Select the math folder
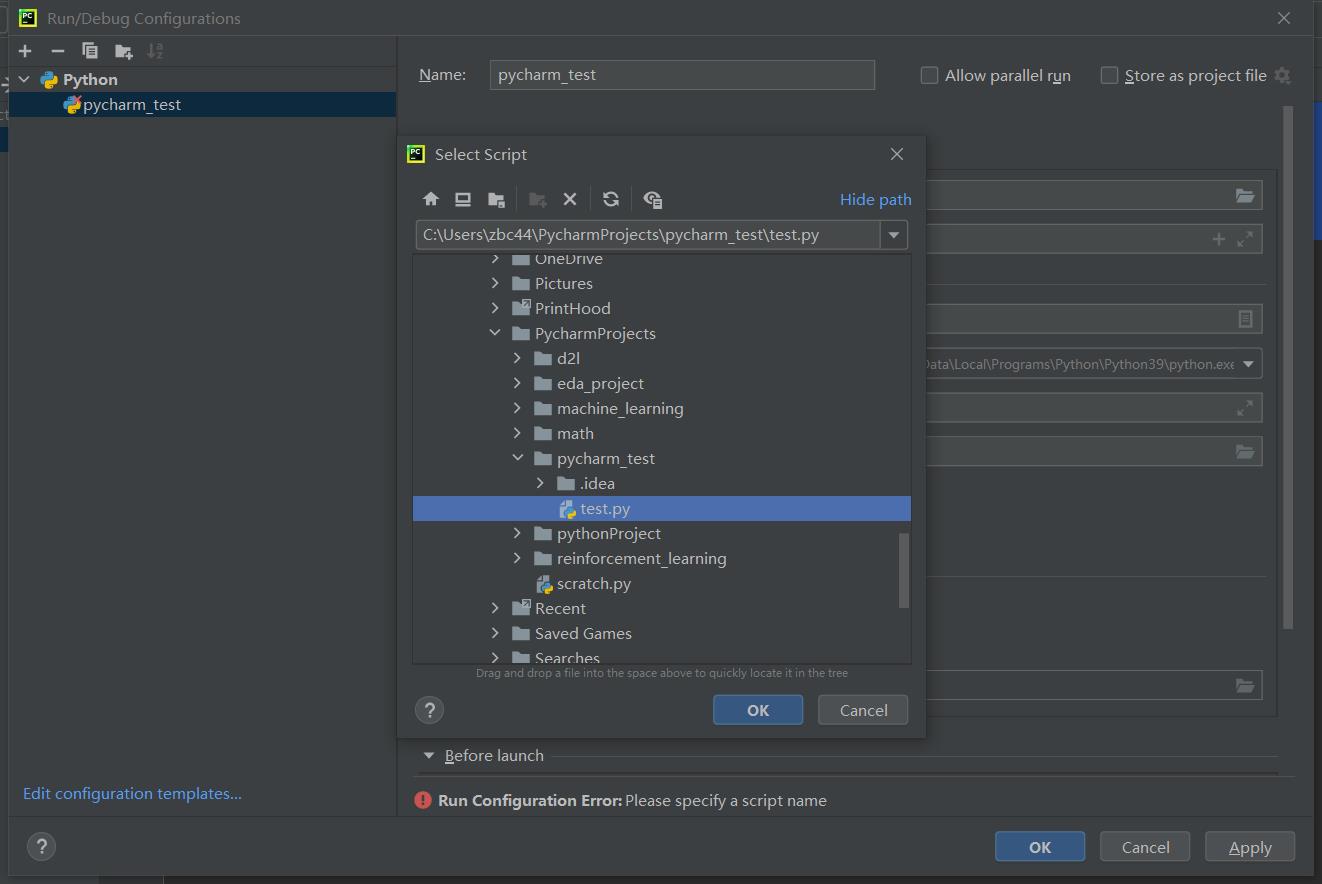 575,433
